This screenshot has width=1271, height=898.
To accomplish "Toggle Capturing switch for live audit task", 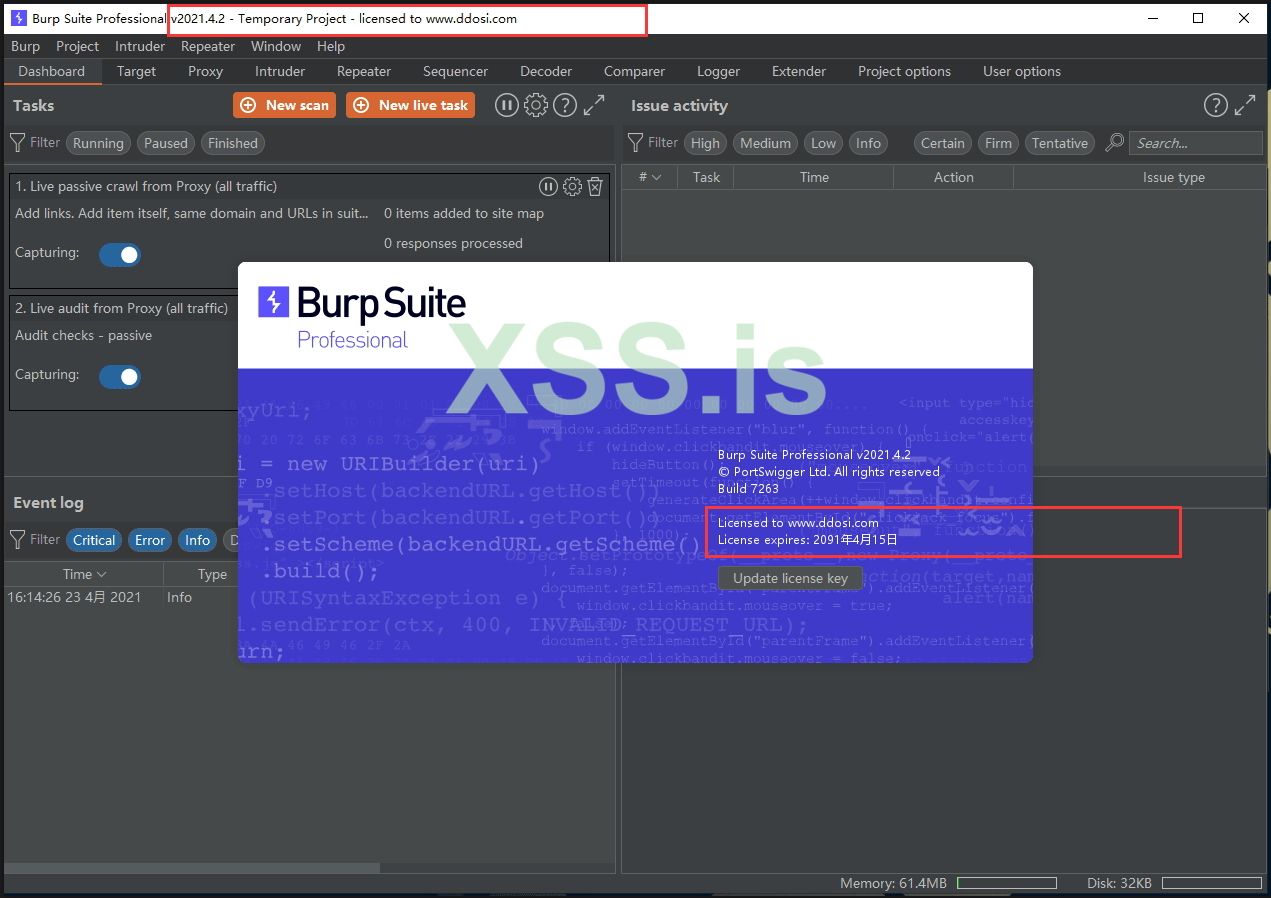I will point(120,376).
